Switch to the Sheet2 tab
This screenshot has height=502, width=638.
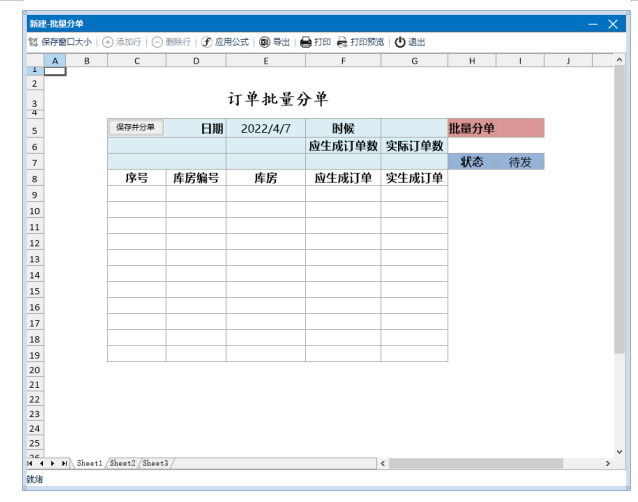122,464
